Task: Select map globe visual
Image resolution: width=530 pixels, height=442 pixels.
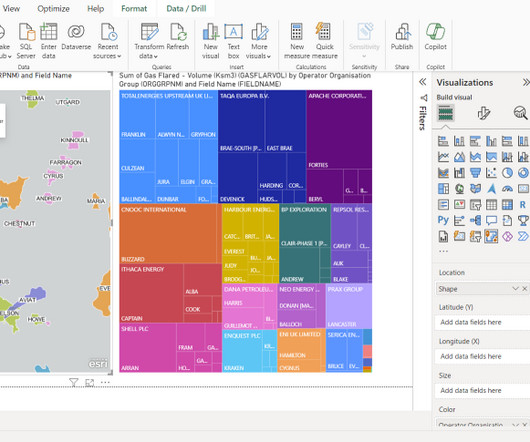Action: tap(459, 189)
